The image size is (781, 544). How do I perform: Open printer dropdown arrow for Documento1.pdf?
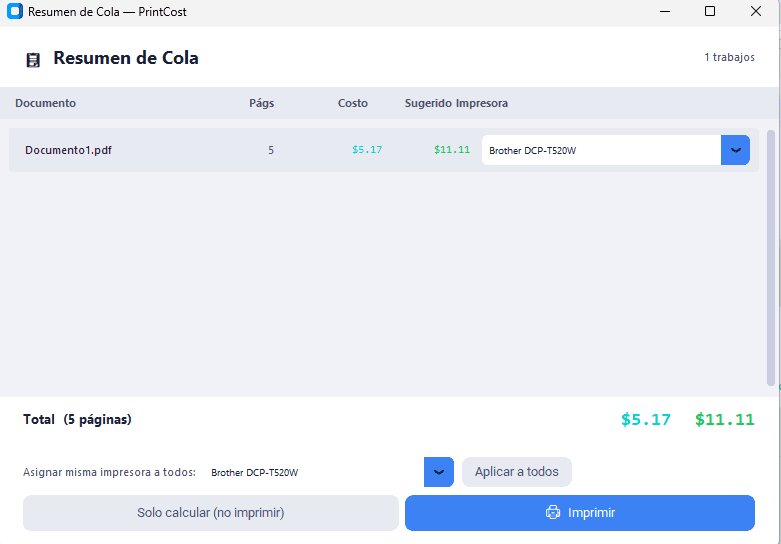[x=735, y=150]
